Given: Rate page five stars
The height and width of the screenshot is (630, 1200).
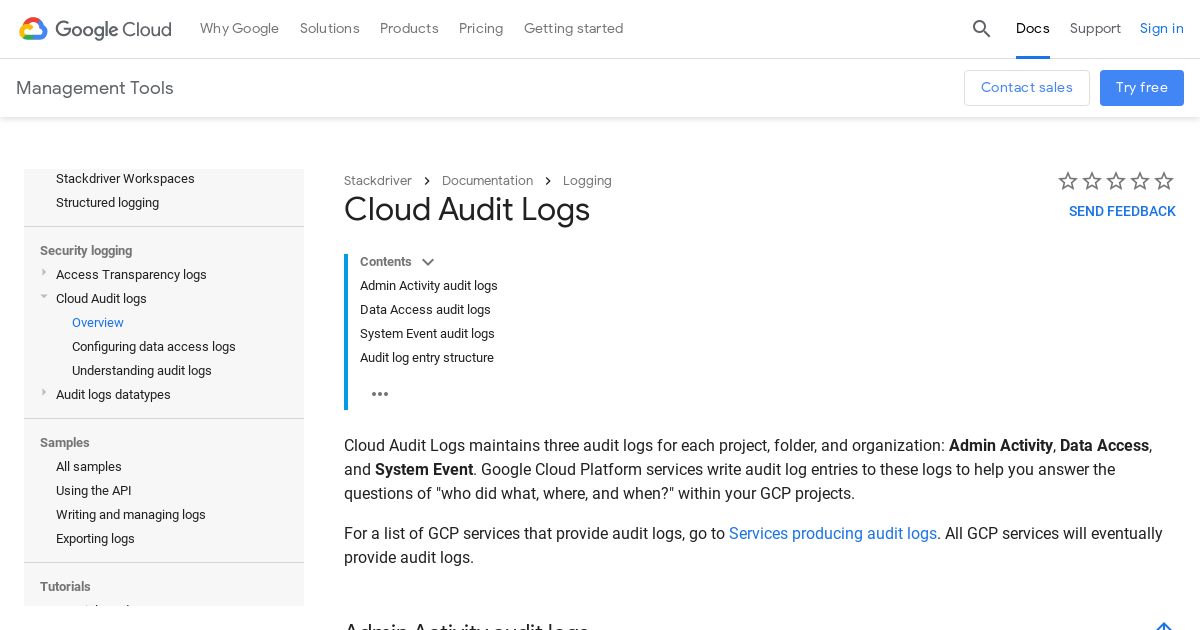Looking at the screenshot, I should pyautogui.click(x=1164, y=181).
